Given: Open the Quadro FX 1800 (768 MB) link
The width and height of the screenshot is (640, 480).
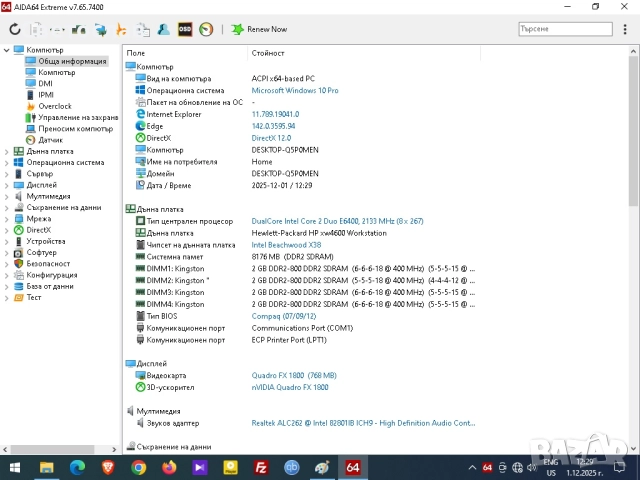Looking at the screenshot, I should (294, 376).
